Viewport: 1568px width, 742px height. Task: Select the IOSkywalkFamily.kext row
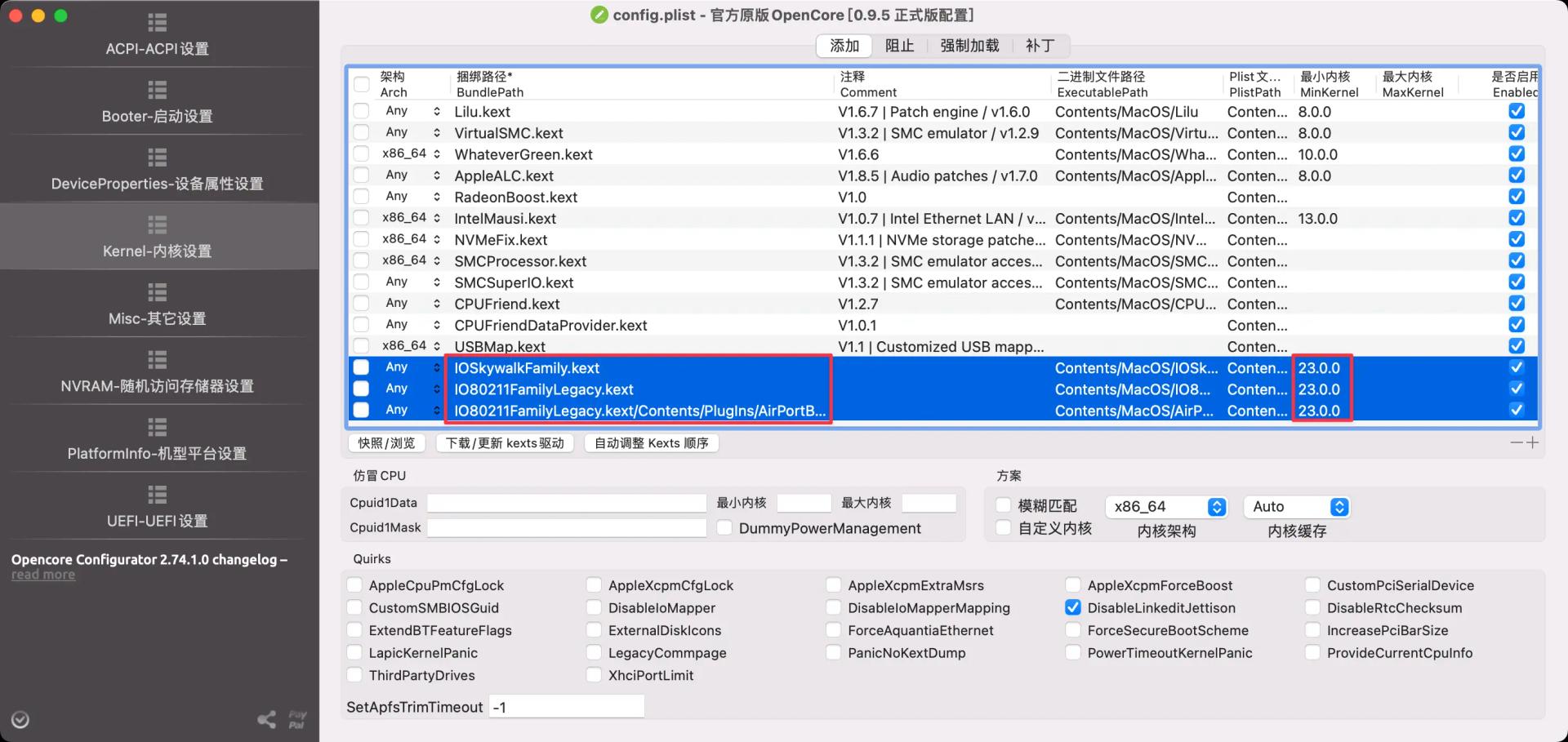(x=943, y=367)
